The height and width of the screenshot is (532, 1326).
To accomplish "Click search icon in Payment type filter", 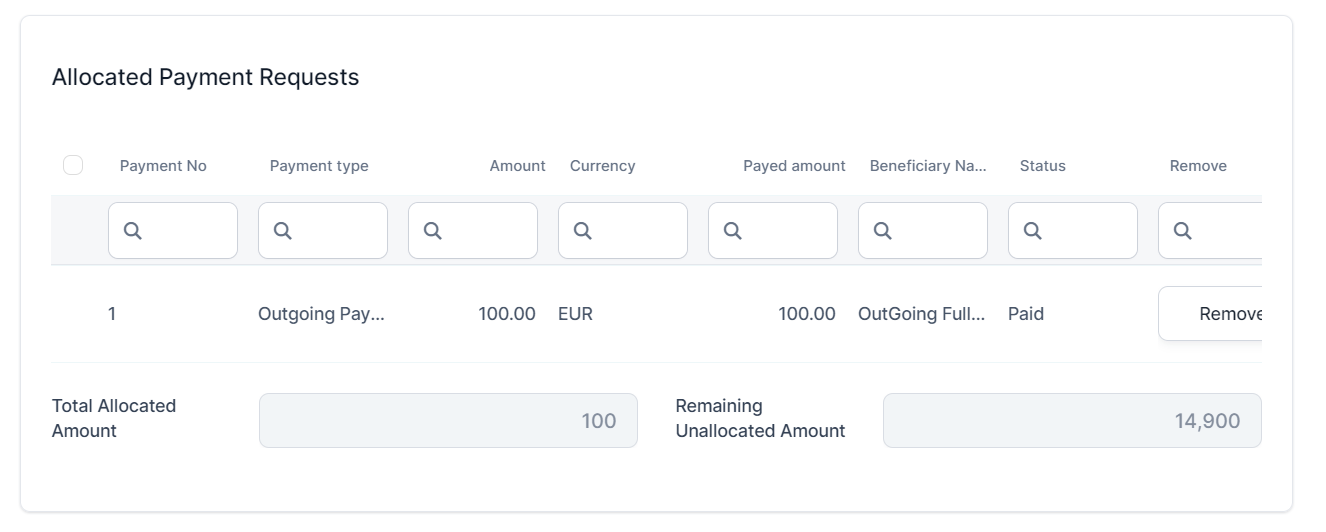I will click(283, 231).
